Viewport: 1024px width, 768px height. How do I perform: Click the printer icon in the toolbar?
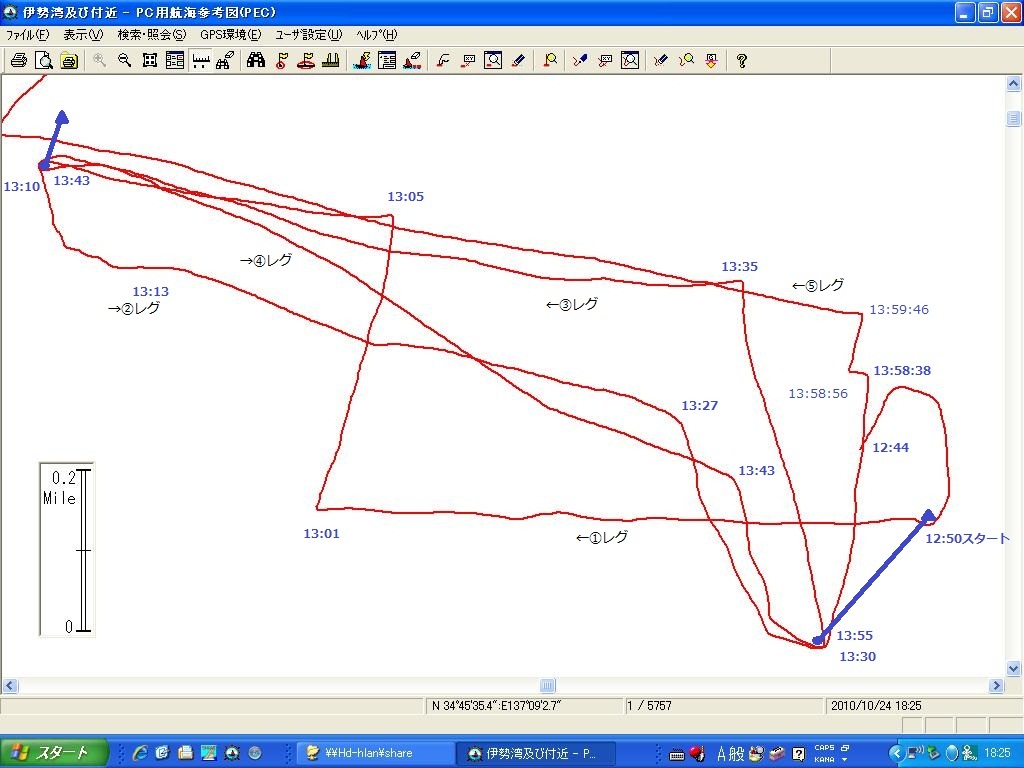click(19, 61)
